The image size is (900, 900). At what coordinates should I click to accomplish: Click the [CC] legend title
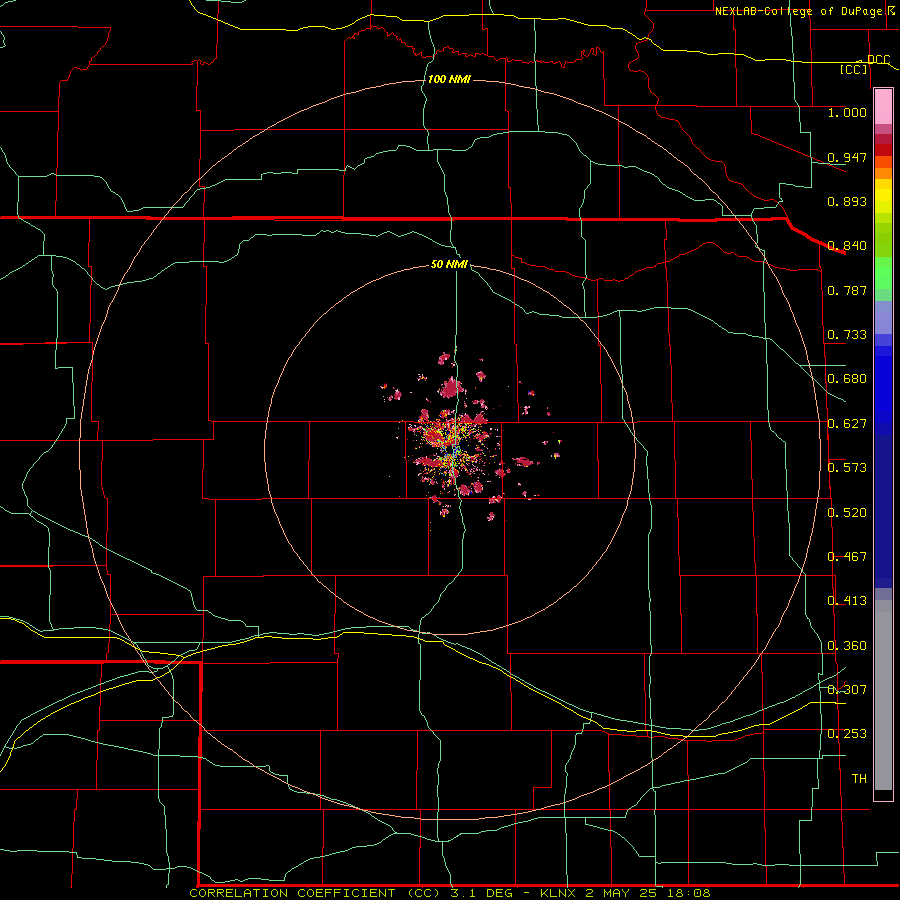coord(854,69)
